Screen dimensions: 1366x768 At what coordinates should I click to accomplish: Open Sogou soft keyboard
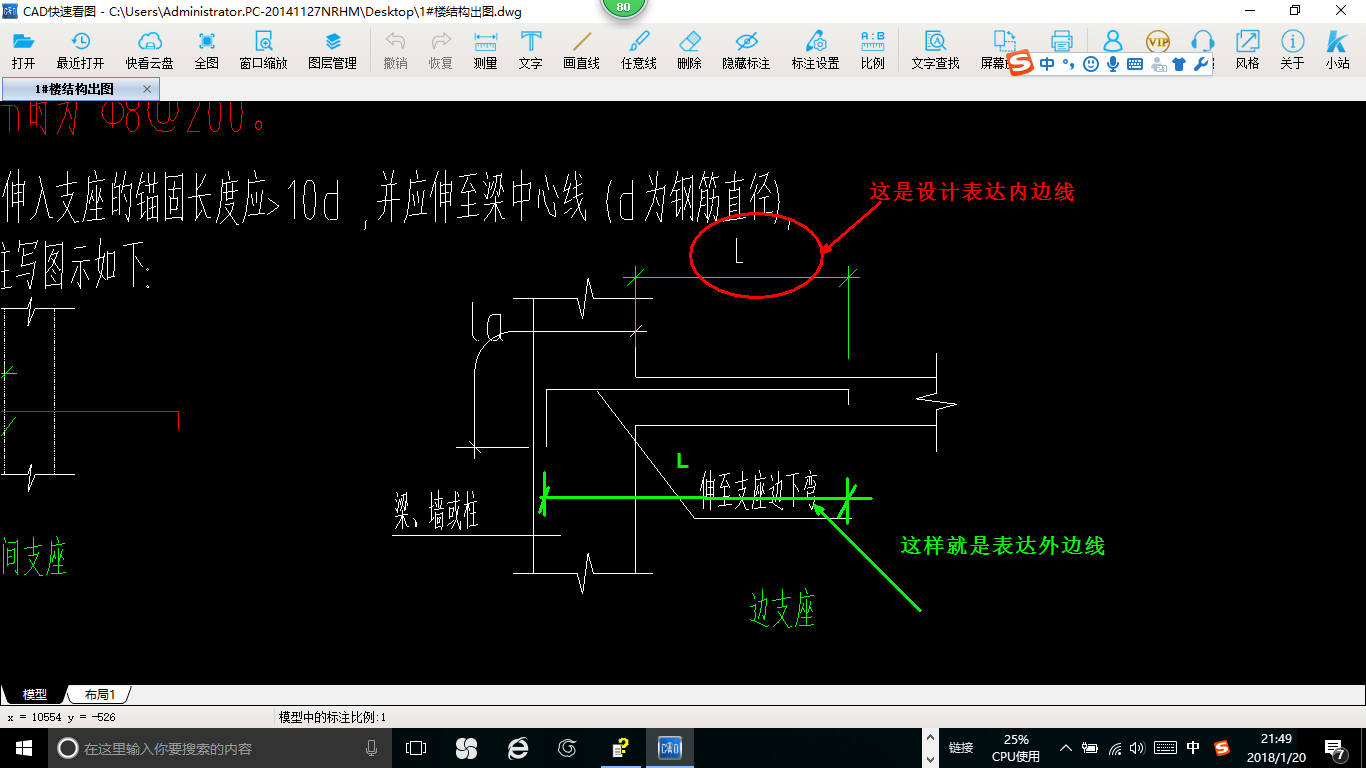pos(1135,64)
